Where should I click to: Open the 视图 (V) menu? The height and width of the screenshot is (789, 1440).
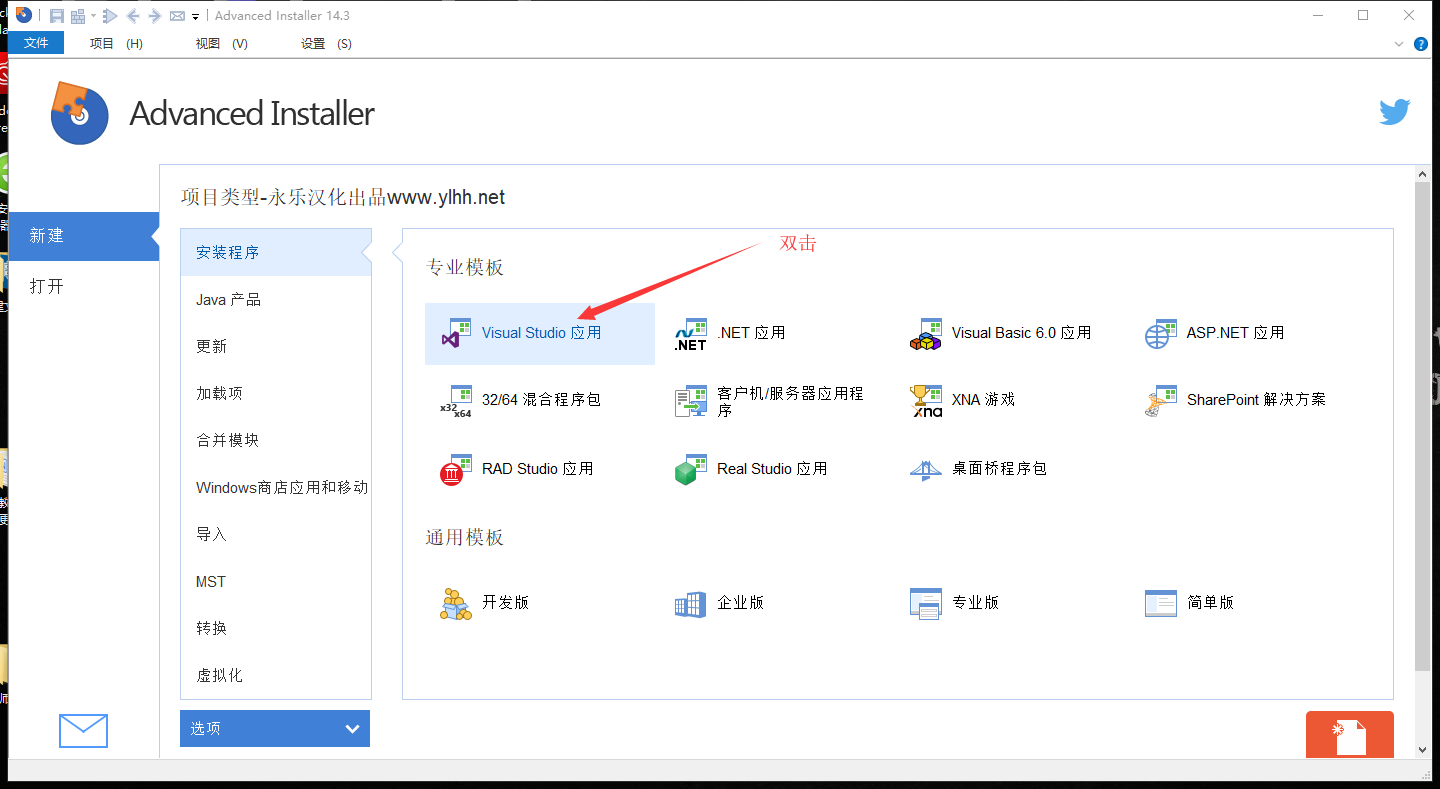pyautogui.click(x=222, y=44)
